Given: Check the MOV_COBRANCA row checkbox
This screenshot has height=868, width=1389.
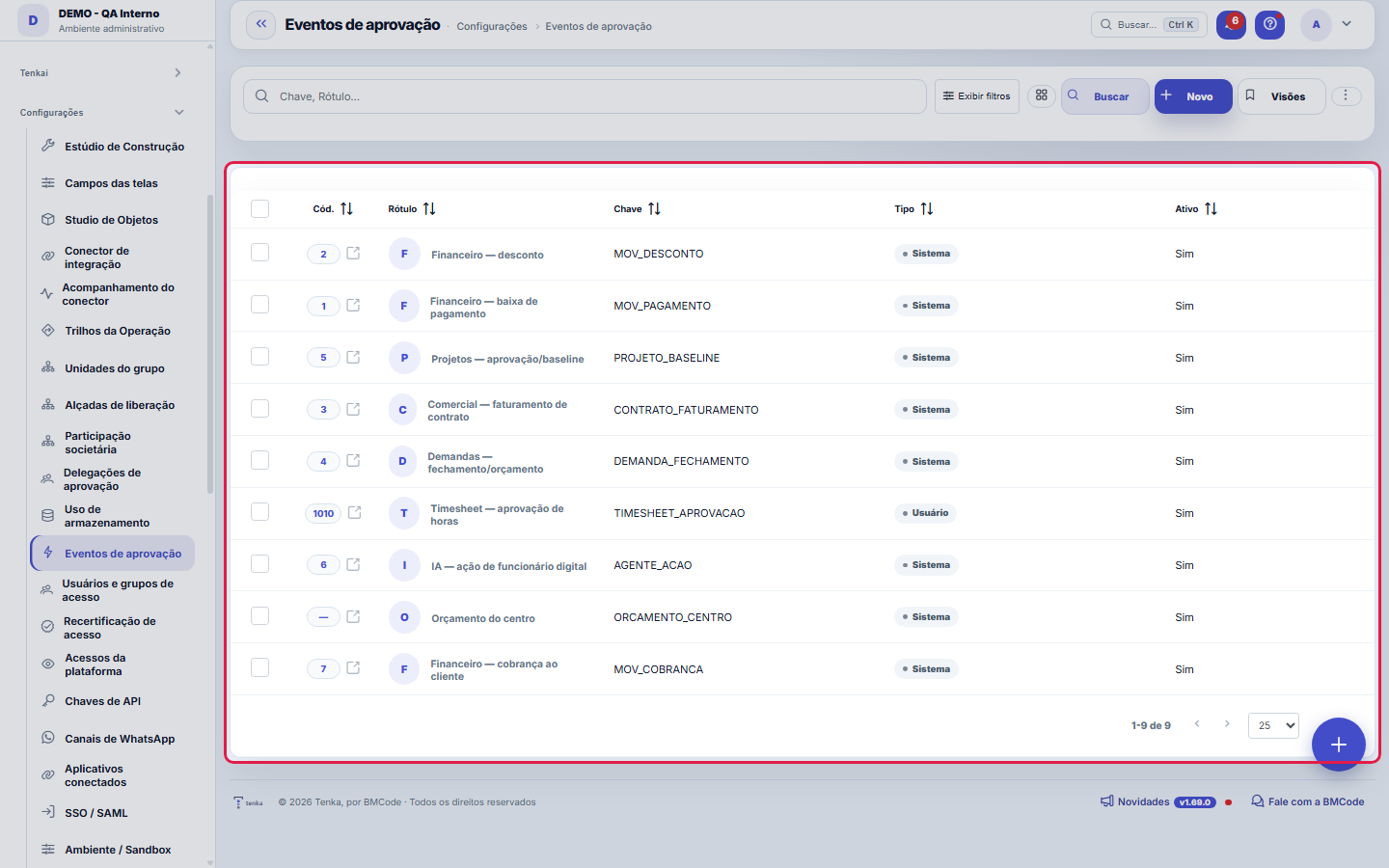Looking at the screenshot, I should point(259,667).
